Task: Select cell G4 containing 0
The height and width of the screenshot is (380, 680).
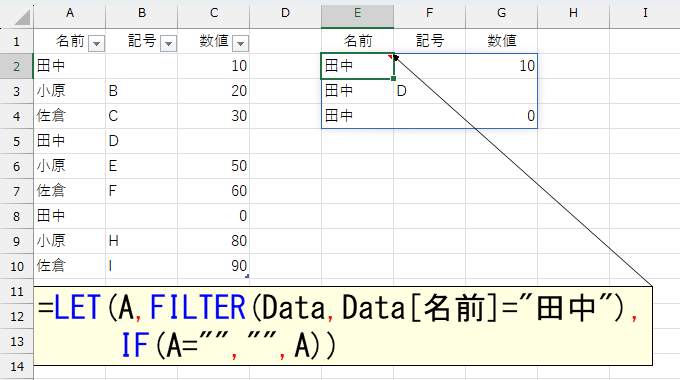Action: [x=501, y=116]
